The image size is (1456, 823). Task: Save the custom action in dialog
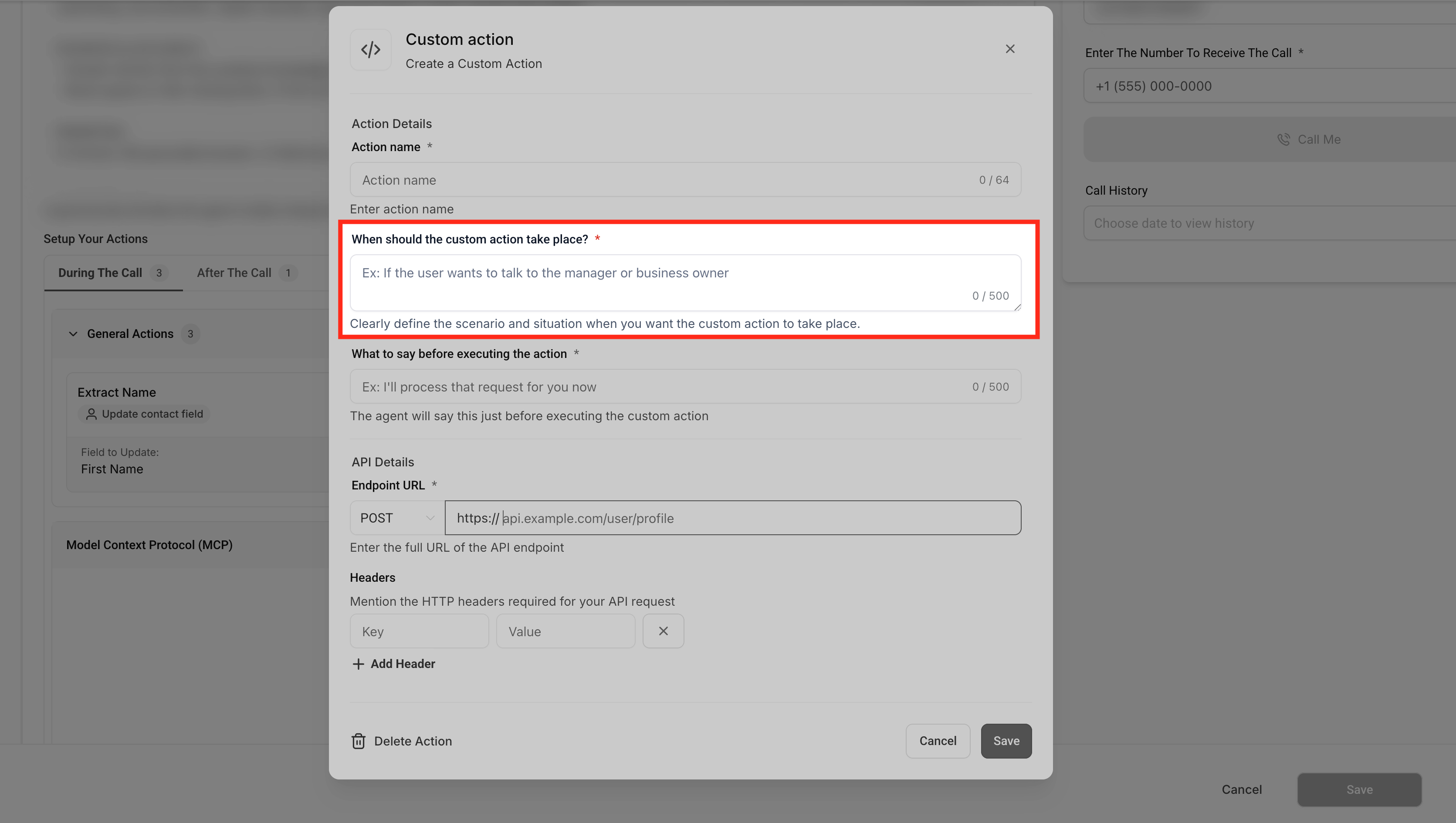pyautogui.click(x=1006, y=740)
